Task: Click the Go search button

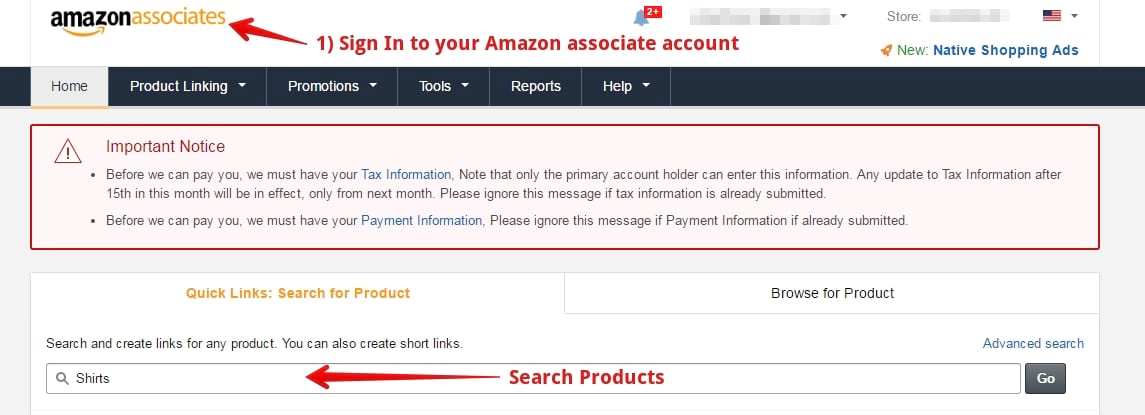Action: (1045, 378)
